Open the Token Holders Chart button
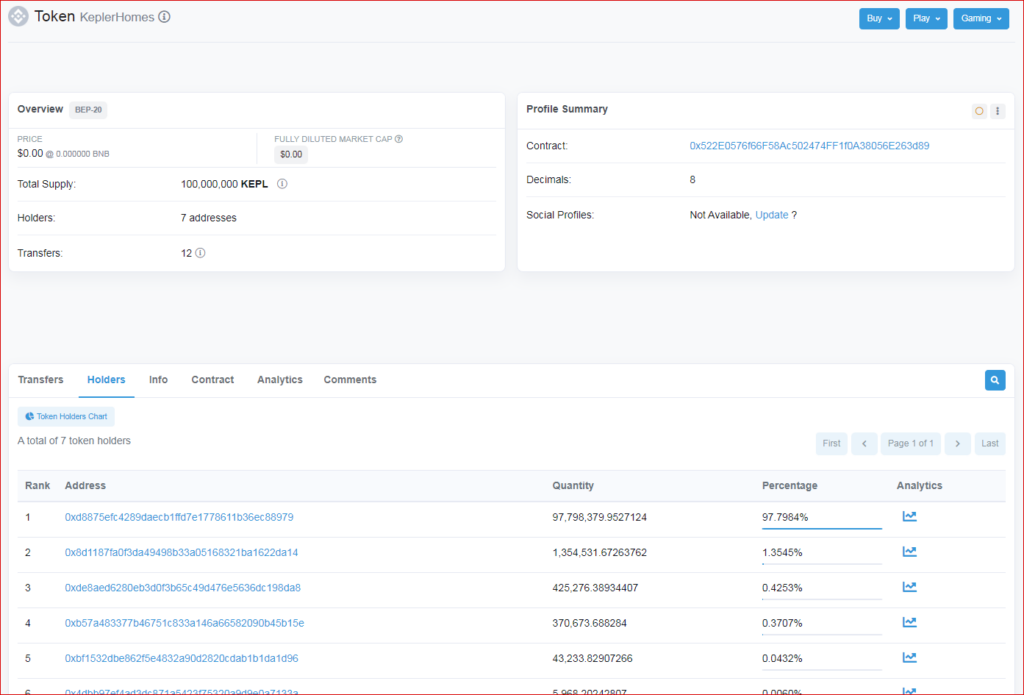This screenshot has width=1024, height=695. click(x=66, y=416)
